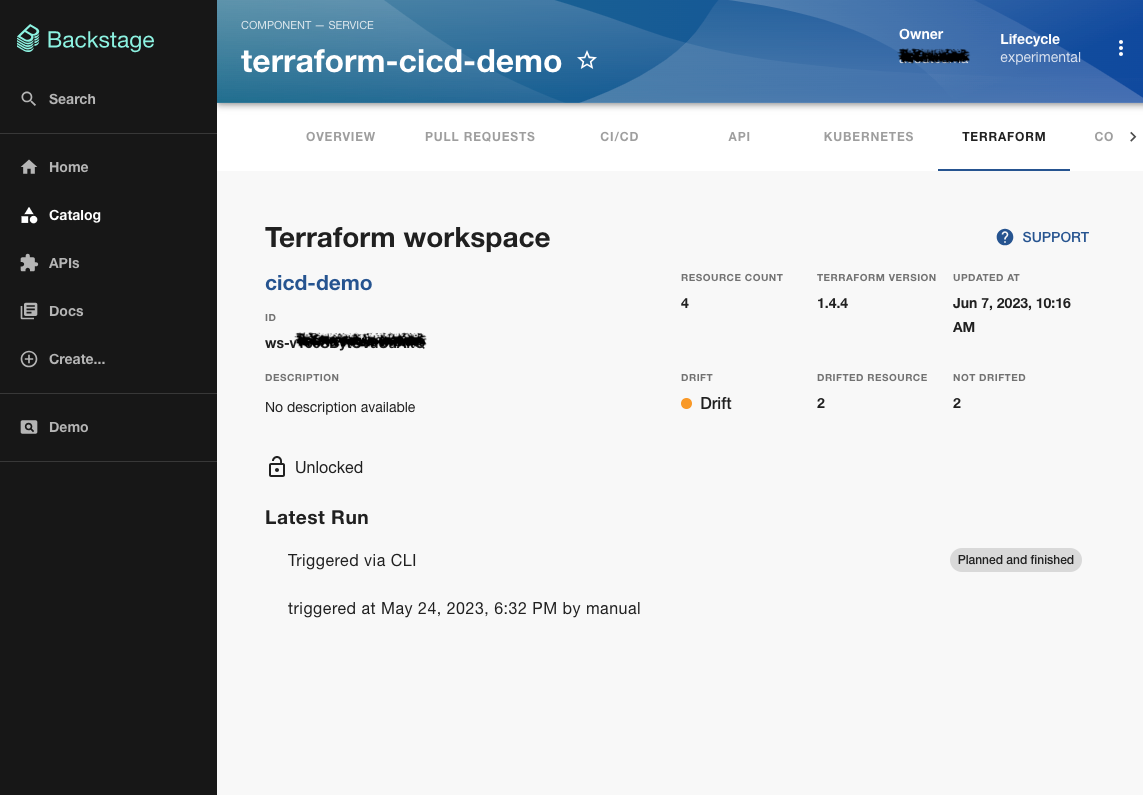Click the Unlocked padlock icon
This screenshot has height=795, width=1143.
pos(276,467)
